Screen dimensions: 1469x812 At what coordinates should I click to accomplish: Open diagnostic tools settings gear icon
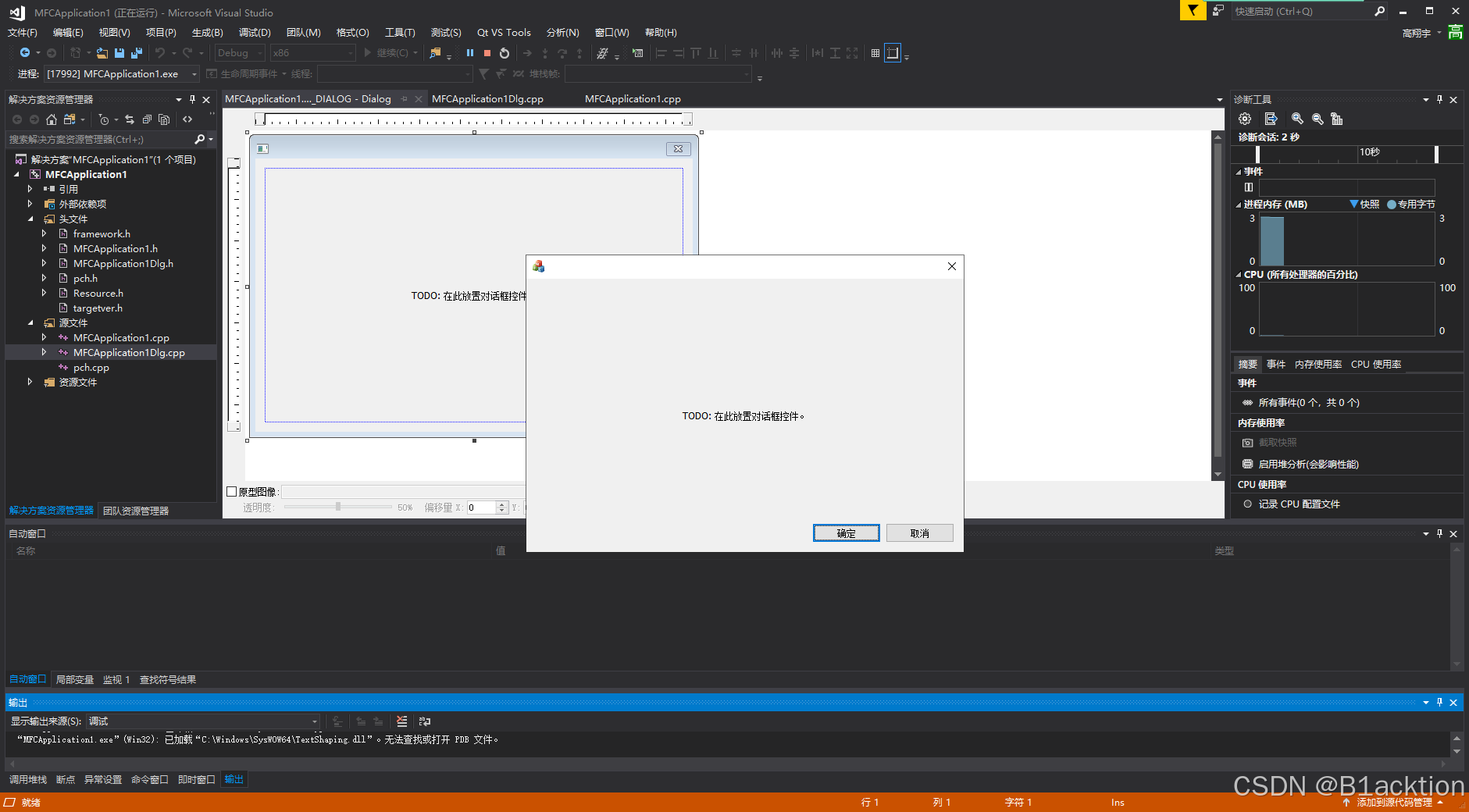point(1245,119)
